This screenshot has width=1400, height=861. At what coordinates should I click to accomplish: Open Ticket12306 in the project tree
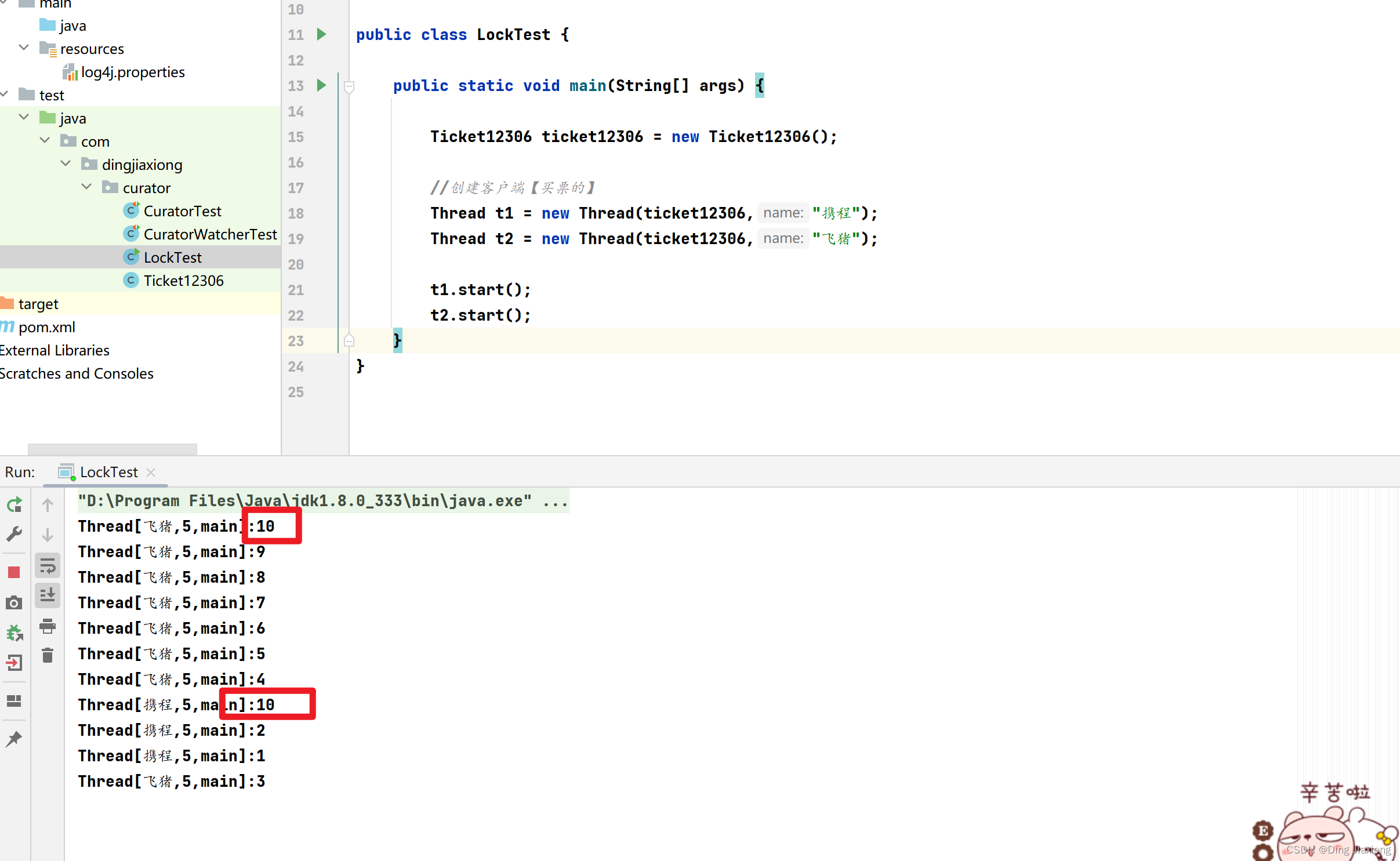pos(183,281)
